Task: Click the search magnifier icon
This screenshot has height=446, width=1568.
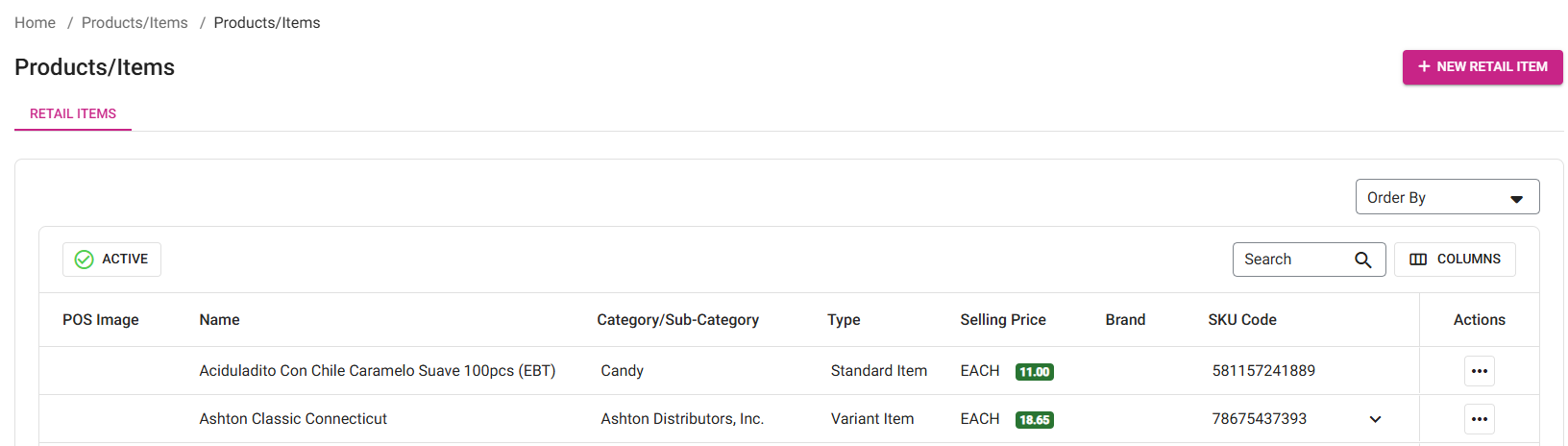Action: 1362,260
